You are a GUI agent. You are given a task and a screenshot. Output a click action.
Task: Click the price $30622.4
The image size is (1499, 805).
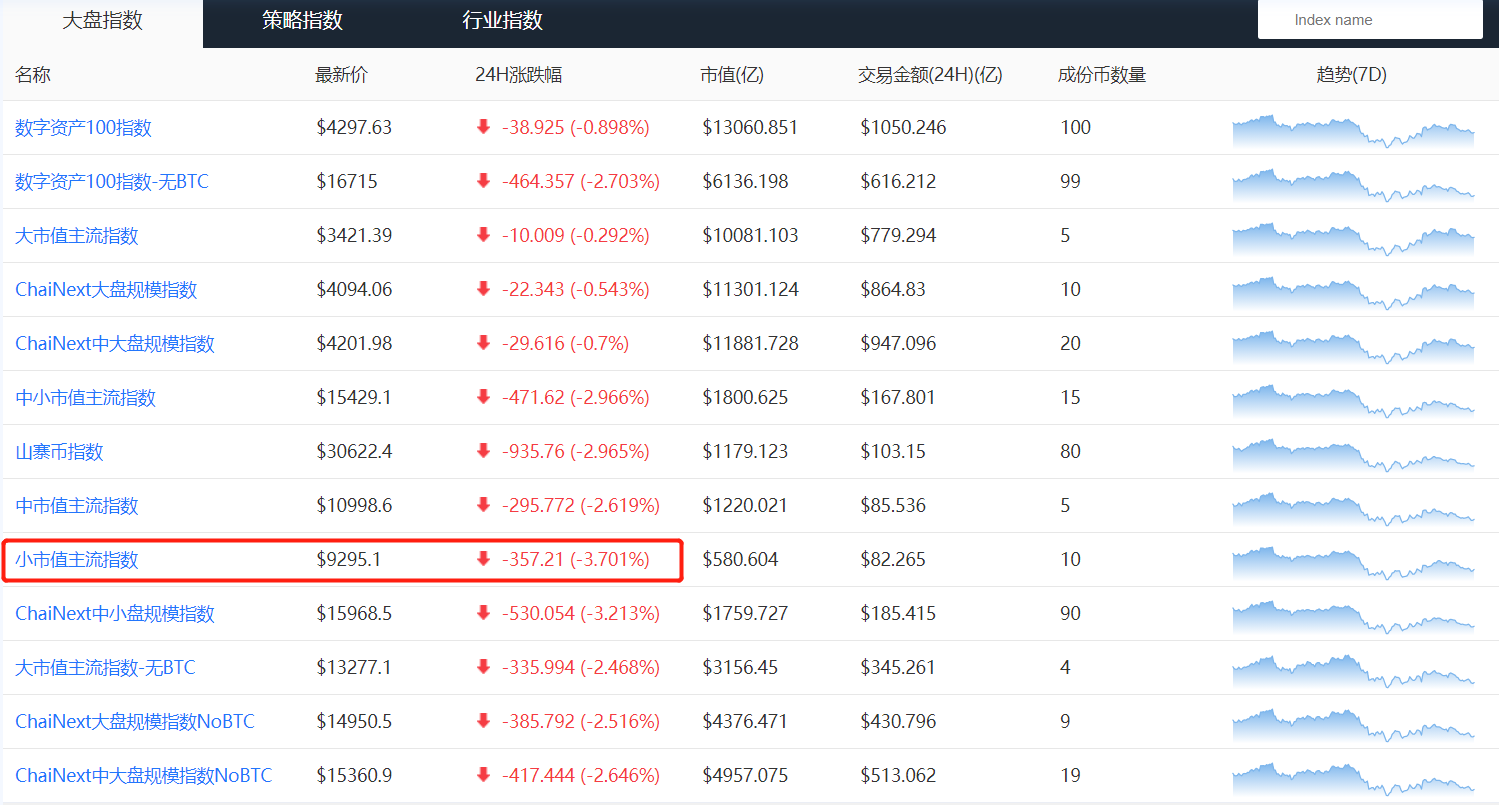(x=354, y=452)
